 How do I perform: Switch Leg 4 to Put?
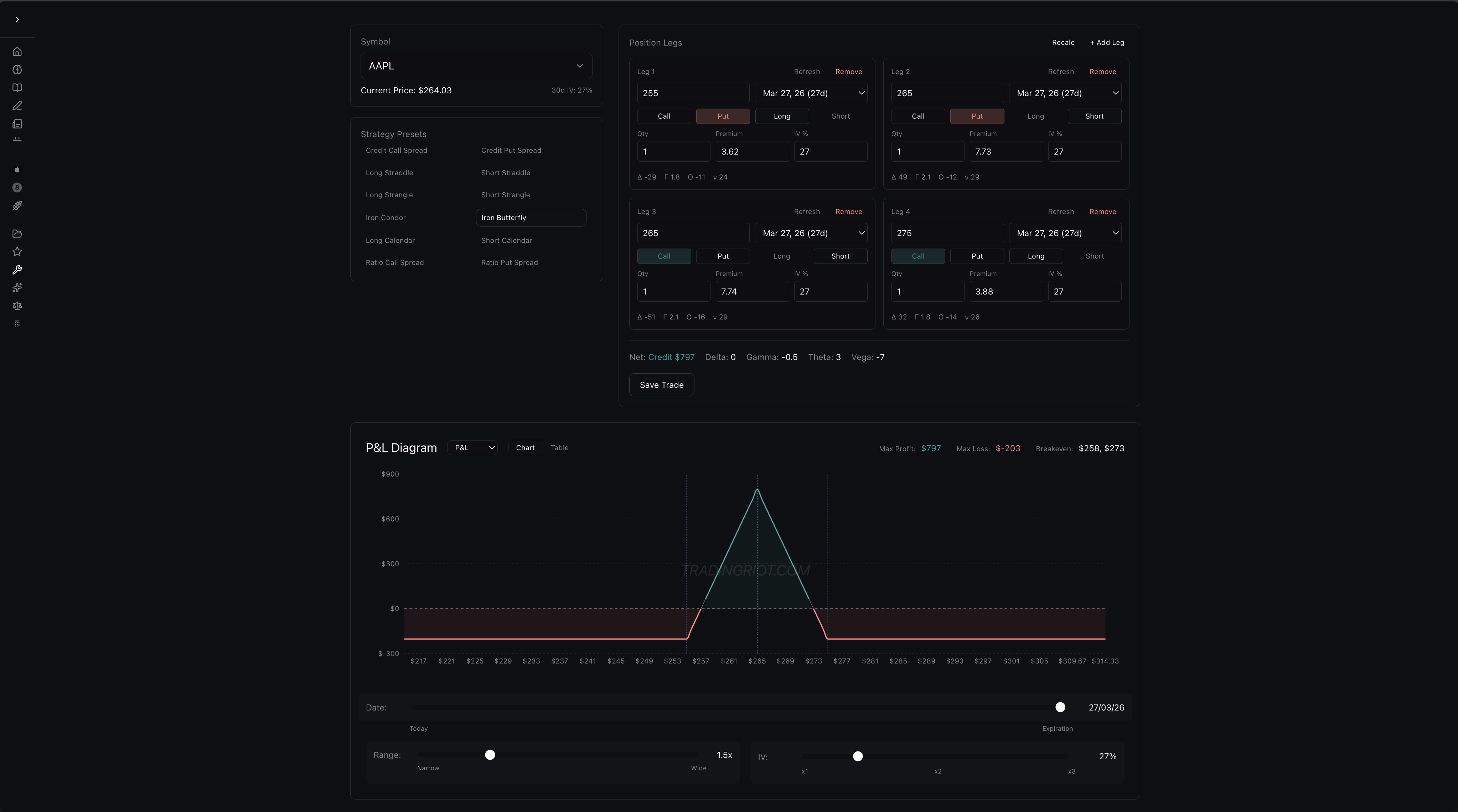click(977, 256)
